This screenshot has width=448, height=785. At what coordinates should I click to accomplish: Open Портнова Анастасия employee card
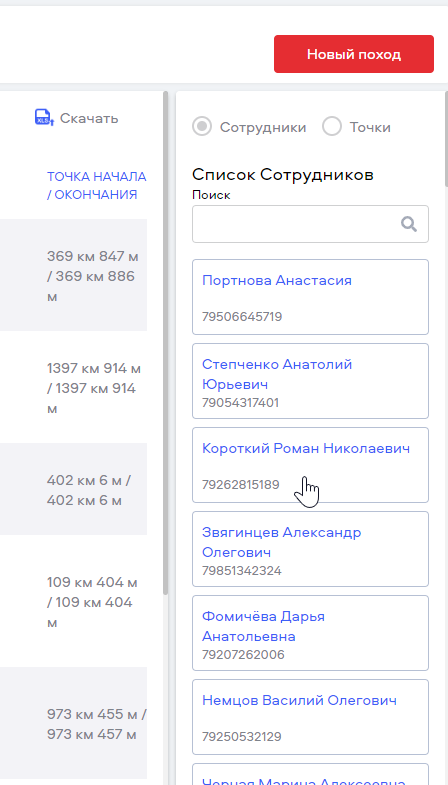click(310, 297)
